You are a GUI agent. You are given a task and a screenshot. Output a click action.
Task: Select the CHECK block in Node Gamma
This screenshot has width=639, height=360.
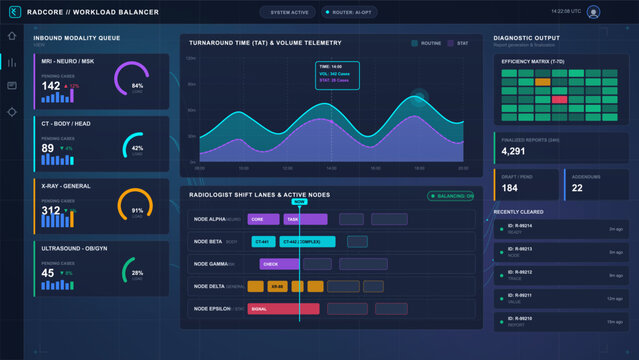click(279, 264)
